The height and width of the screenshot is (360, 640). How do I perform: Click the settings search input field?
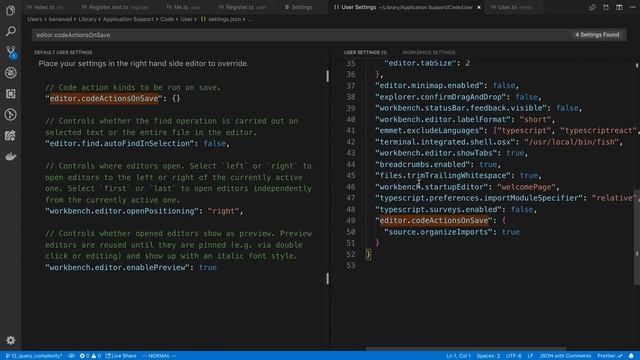coord(302,35)
